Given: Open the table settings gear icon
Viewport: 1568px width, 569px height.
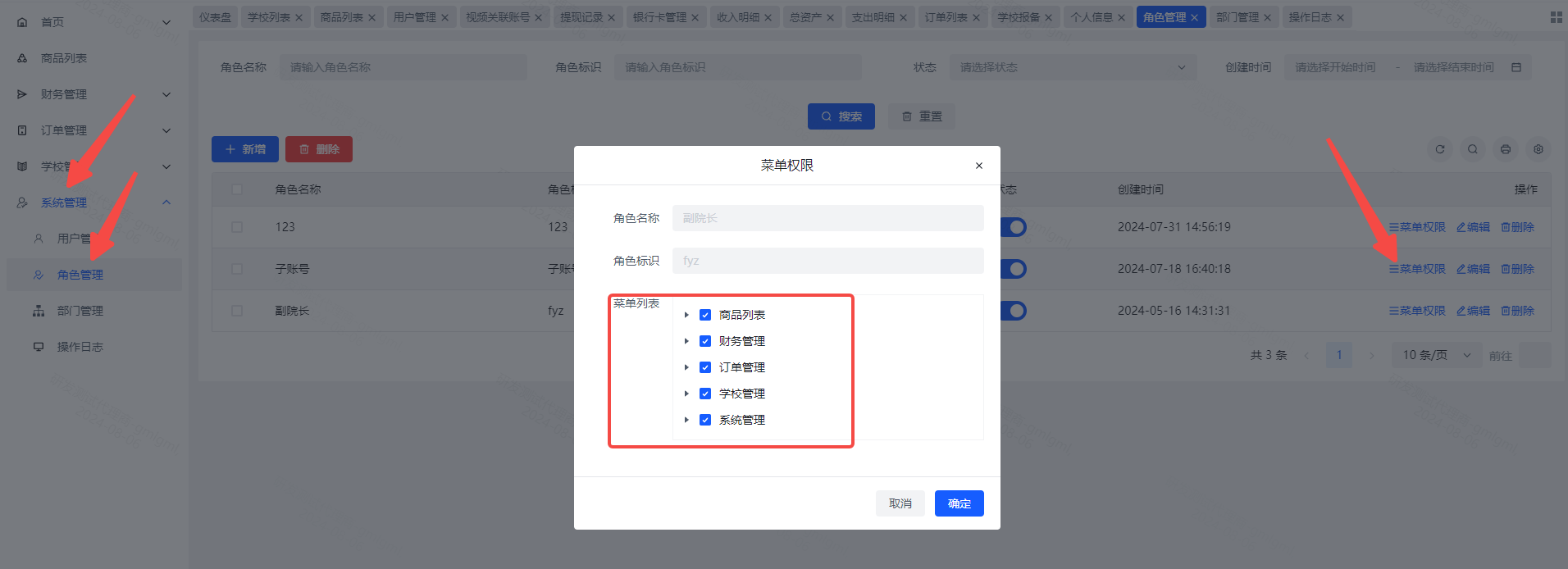Looking at the screenshot, I should pyautogui.click(x=1538, y=149).
